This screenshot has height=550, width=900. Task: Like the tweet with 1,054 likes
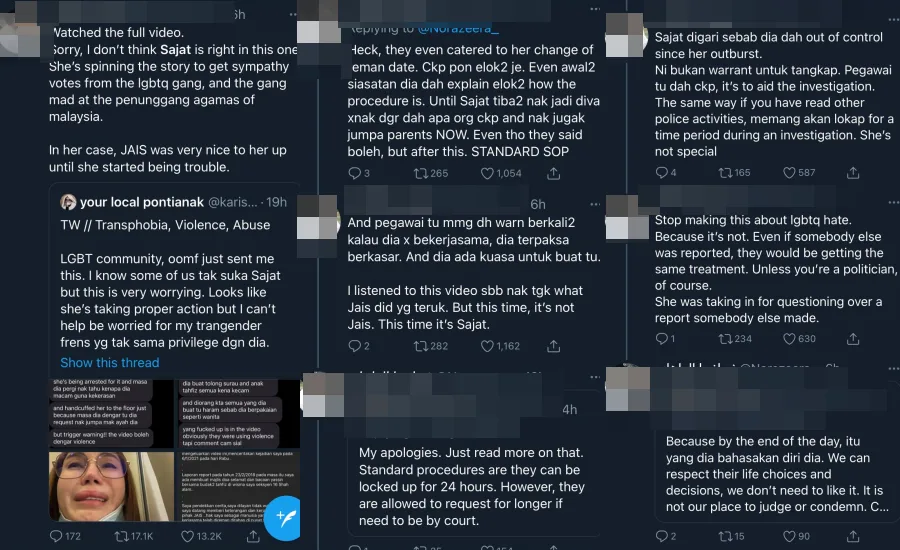pyautogui.click(x=490, y=173)
